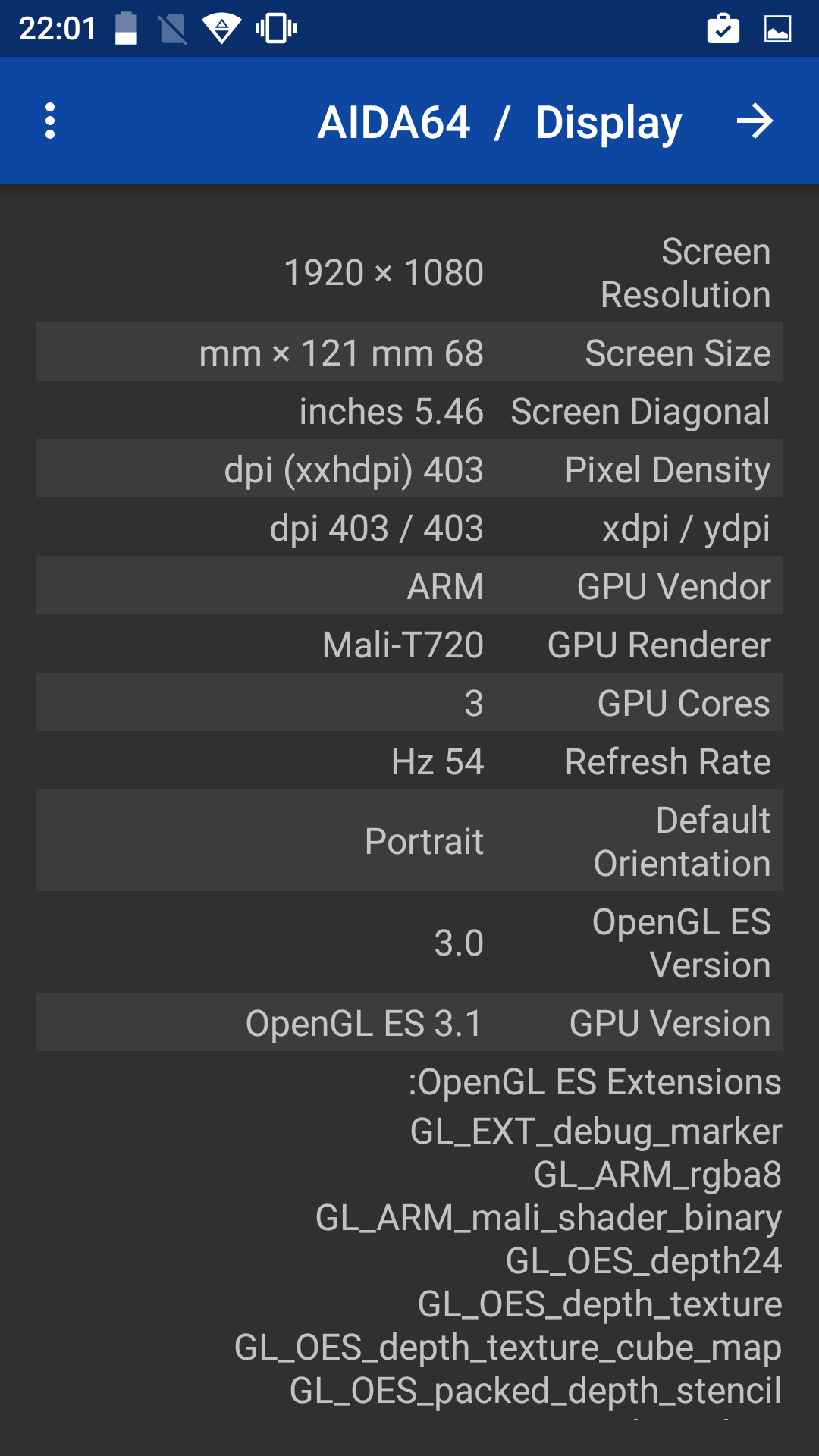Tap the GPU Cores row
Image resolution: width=819 pixels, height=1456 pixels.
(409, 703)
